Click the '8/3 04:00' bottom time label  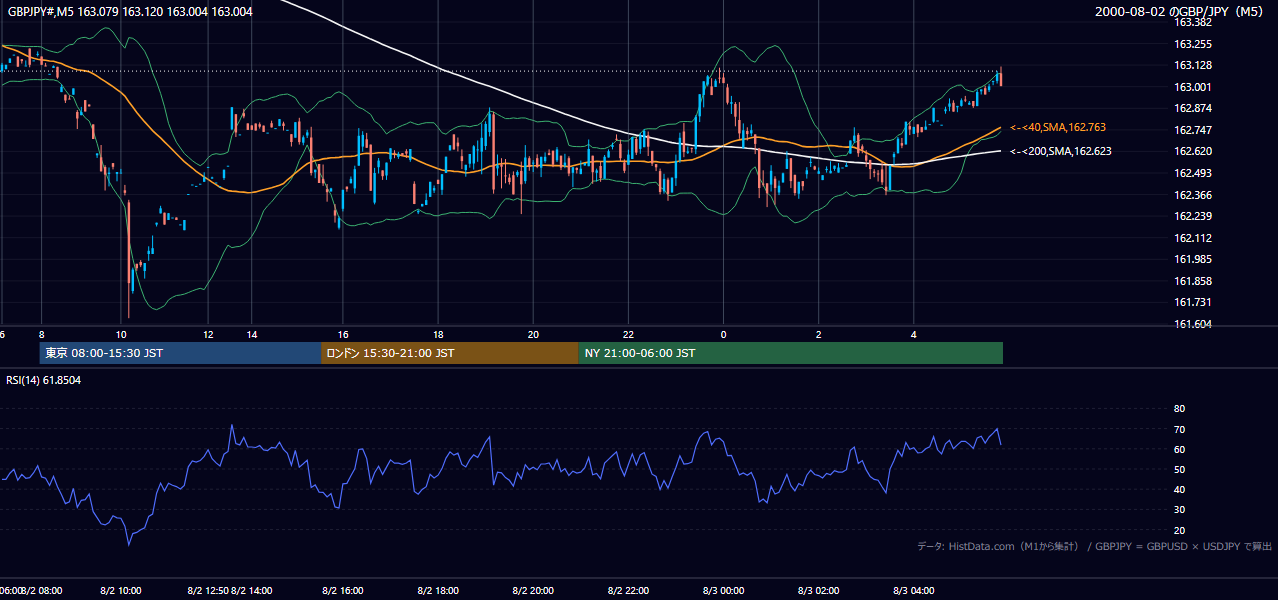click(x=913, y=590)
